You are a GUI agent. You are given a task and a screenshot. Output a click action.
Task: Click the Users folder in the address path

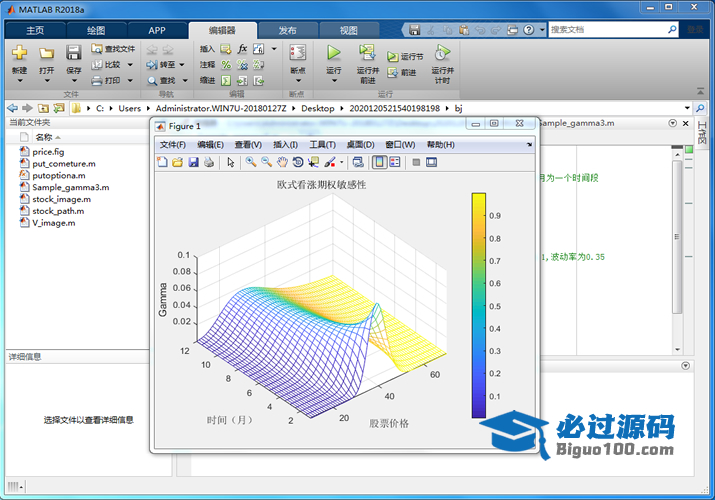130,108
